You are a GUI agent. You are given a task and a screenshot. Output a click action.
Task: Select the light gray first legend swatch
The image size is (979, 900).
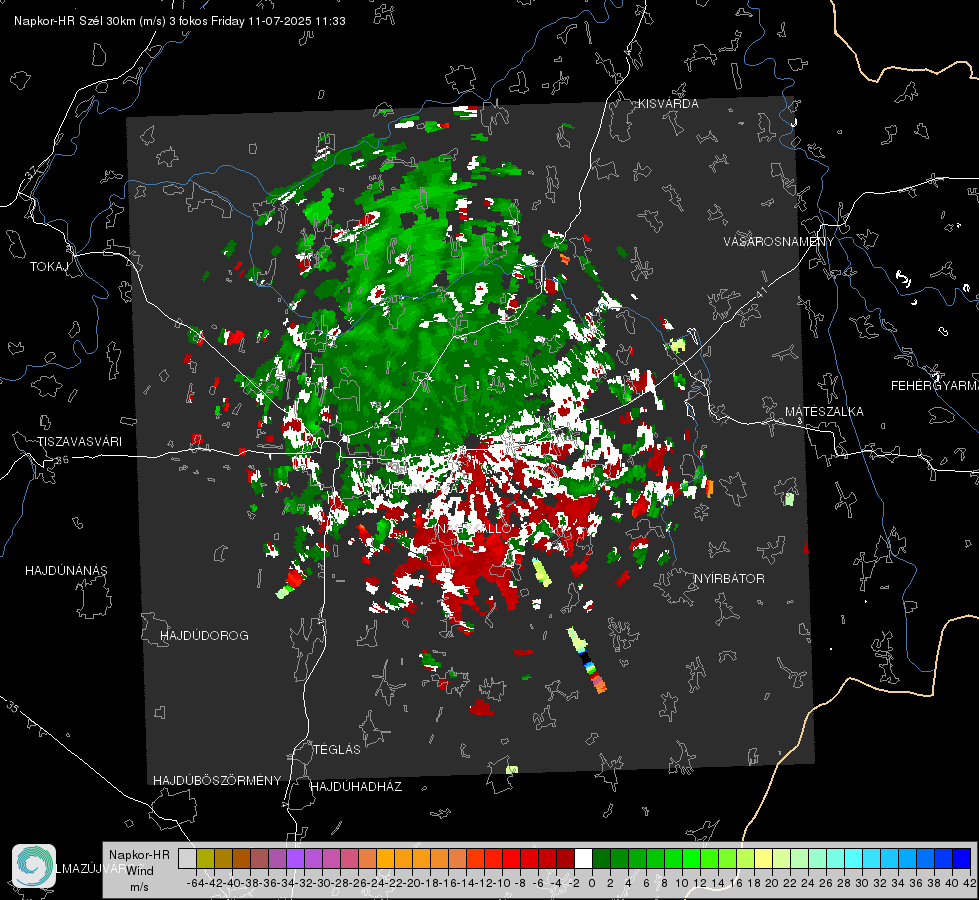coord(187,859)
